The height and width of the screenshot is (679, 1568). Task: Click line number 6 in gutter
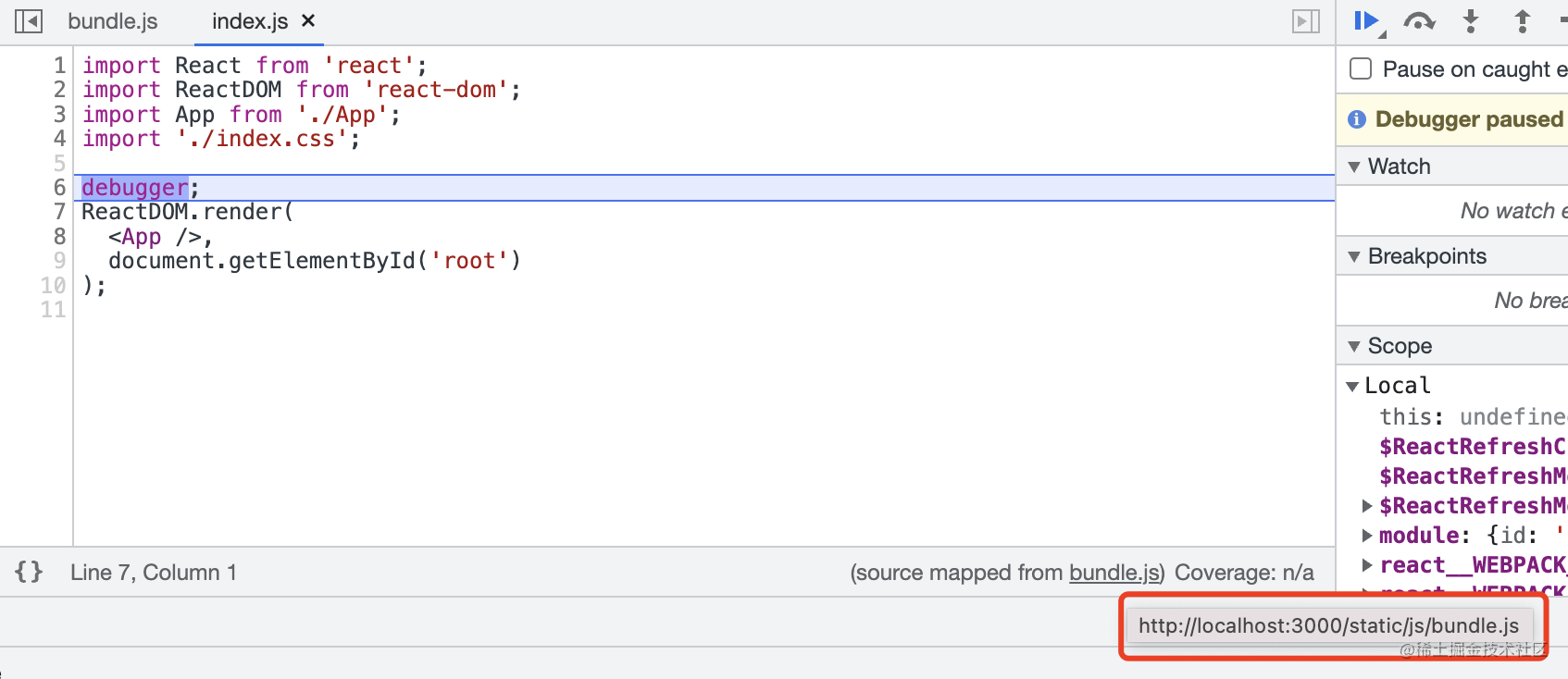tap(59, 188)
